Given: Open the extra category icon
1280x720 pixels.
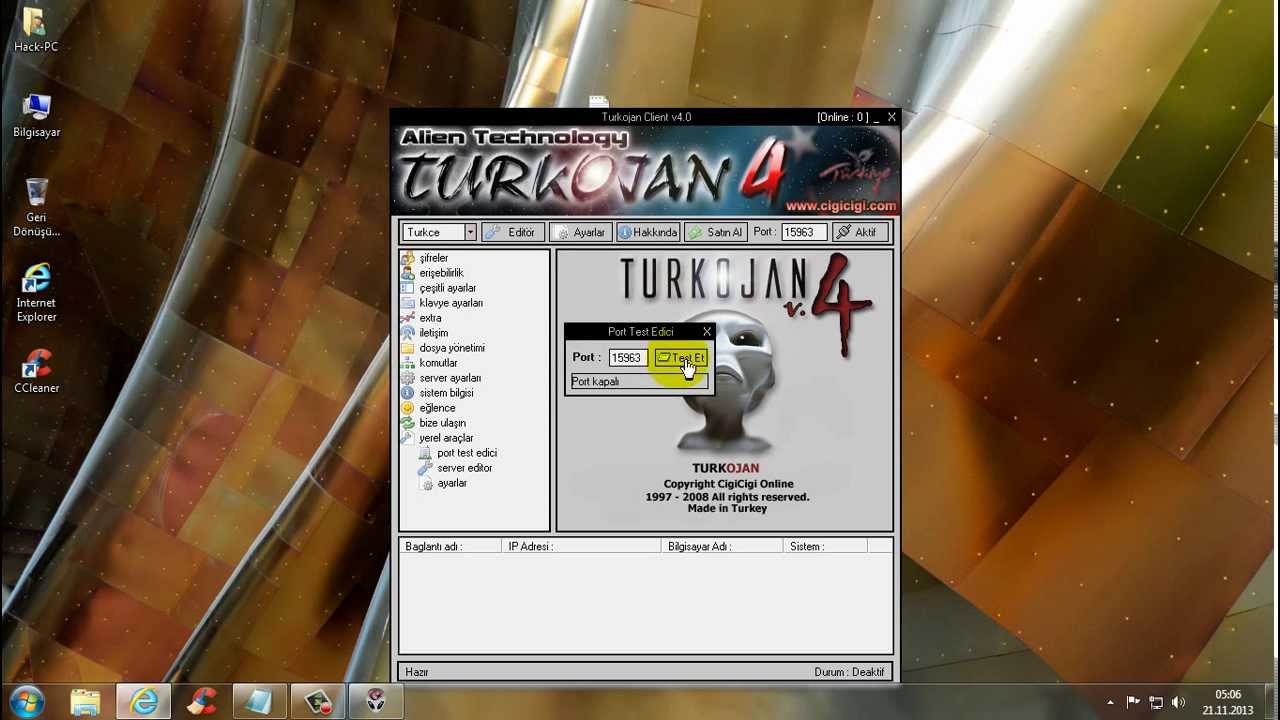Looking at the screenshot, I should [x=407, y=318].
